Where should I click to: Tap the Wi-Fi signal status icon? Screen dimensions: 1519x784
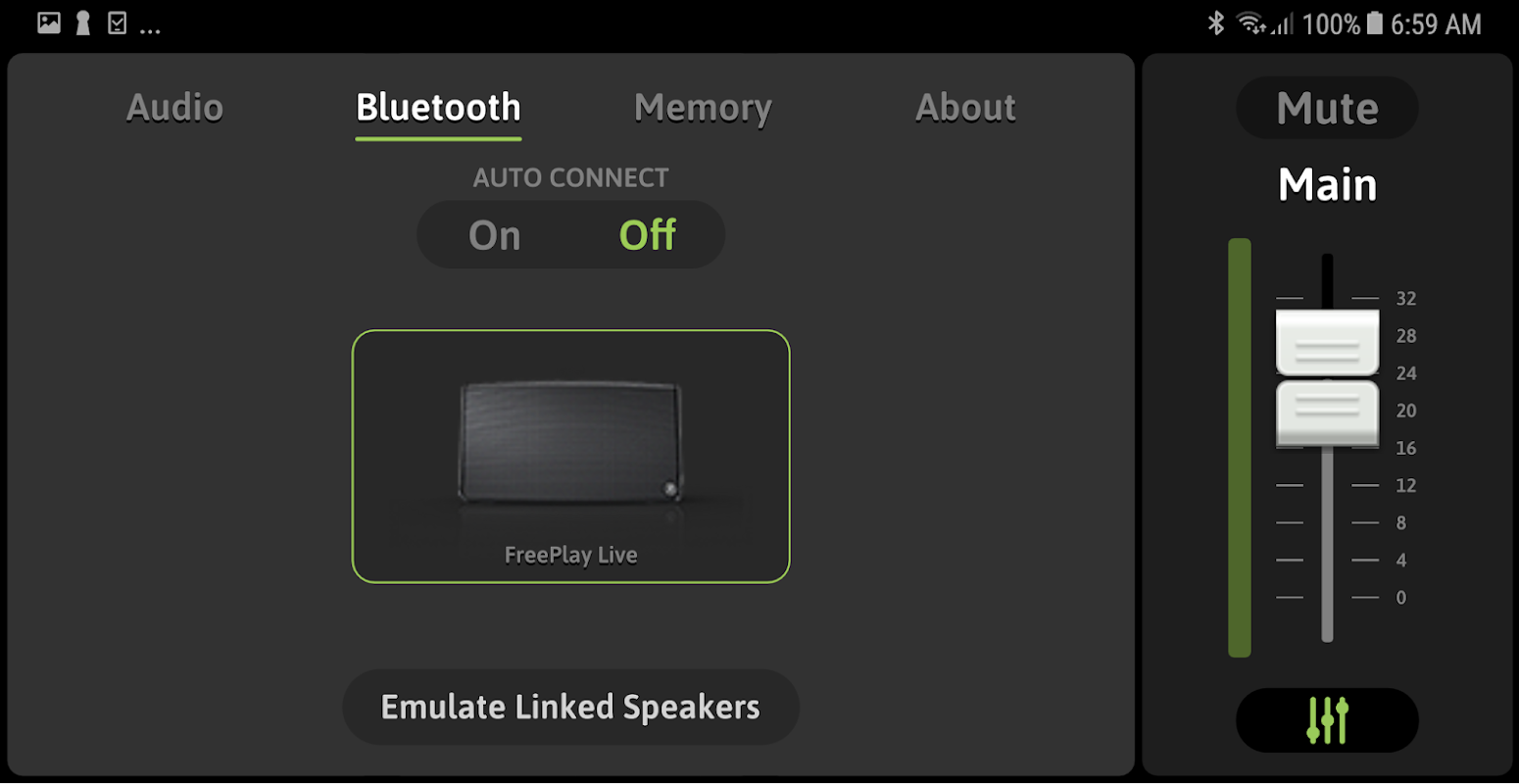click(1251, 24)
